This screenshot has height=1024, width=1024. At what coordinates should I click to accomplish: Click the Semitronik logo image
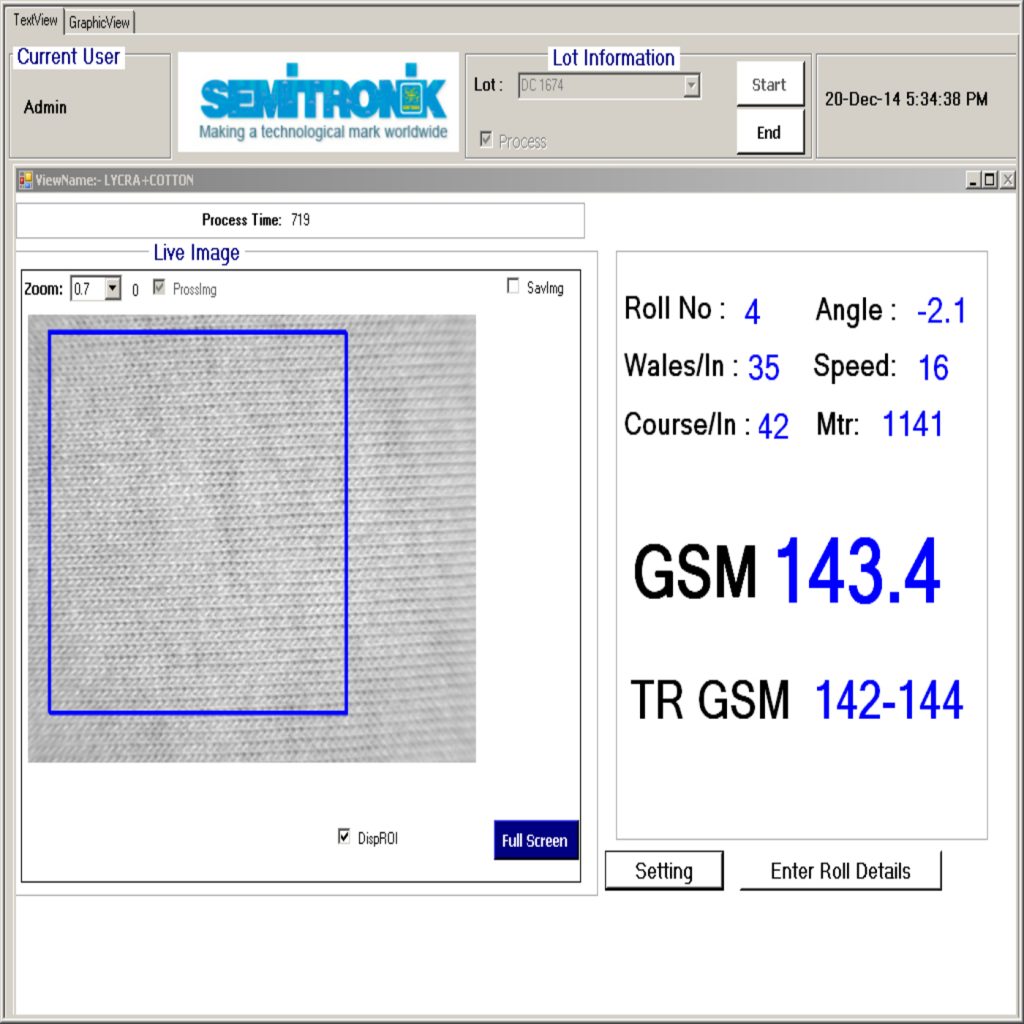[x=318, y=103]
